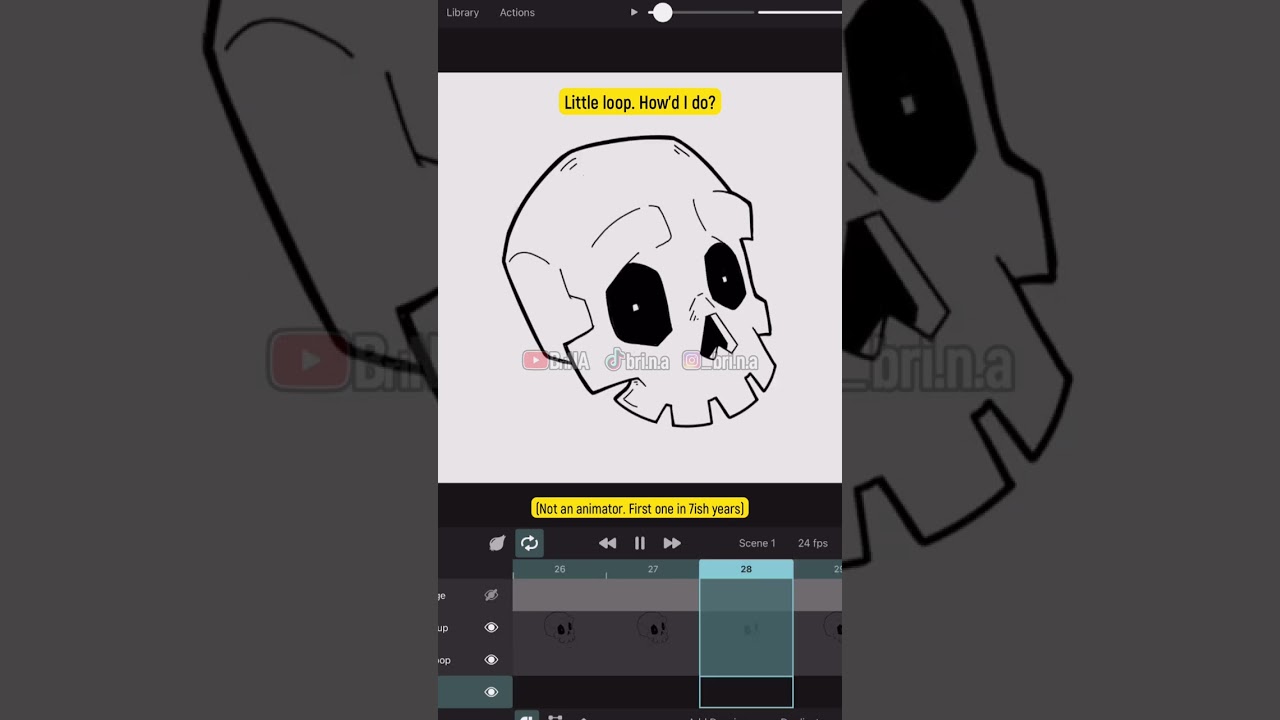
Task: Open the Library menu
Action: (x=462, y=12)
